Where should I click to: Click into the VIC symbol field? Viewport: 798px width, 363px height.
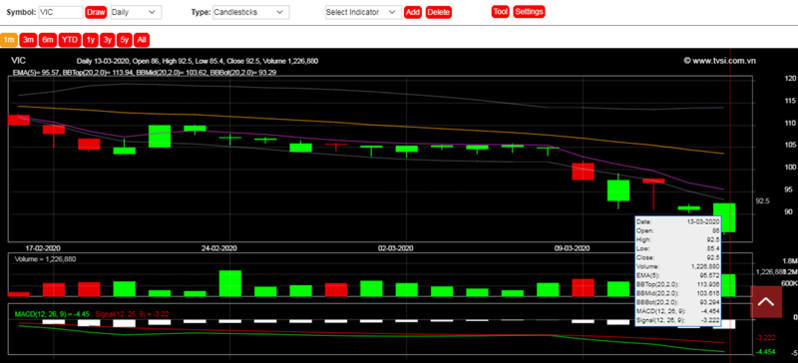[61, 12]
